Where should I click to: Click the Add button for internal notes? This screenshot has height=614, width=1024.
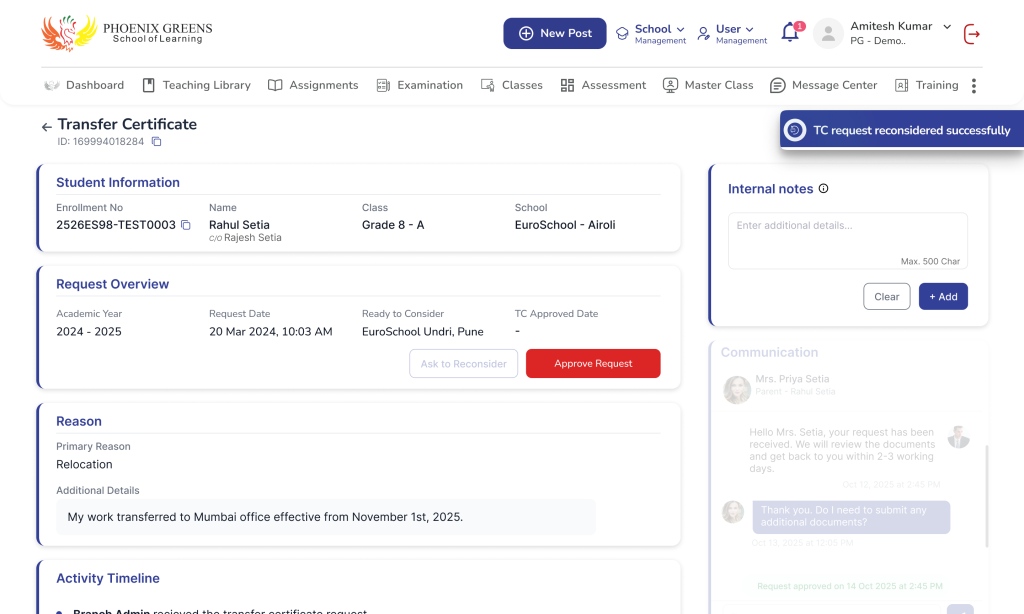[x=942, y=297]
